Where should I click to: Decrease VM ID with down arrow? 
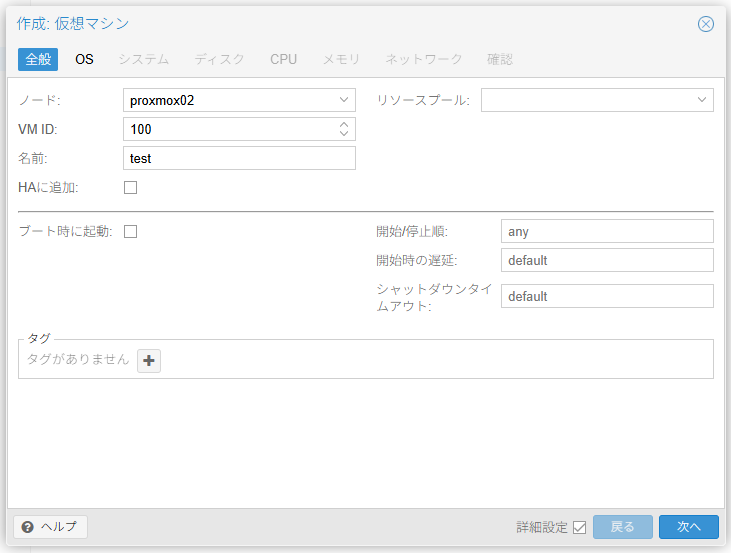tap(344, 134)
